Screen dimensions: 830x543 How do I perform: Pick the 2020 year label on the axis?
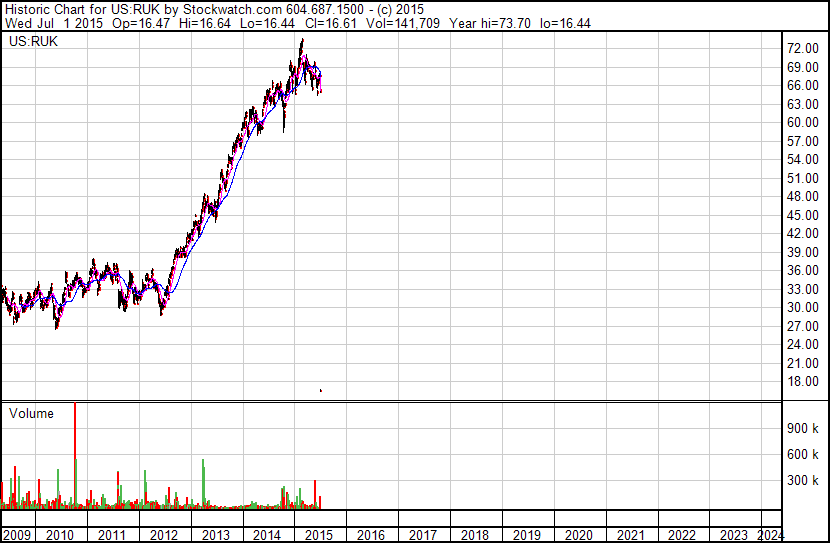click(x=579, y=535)
